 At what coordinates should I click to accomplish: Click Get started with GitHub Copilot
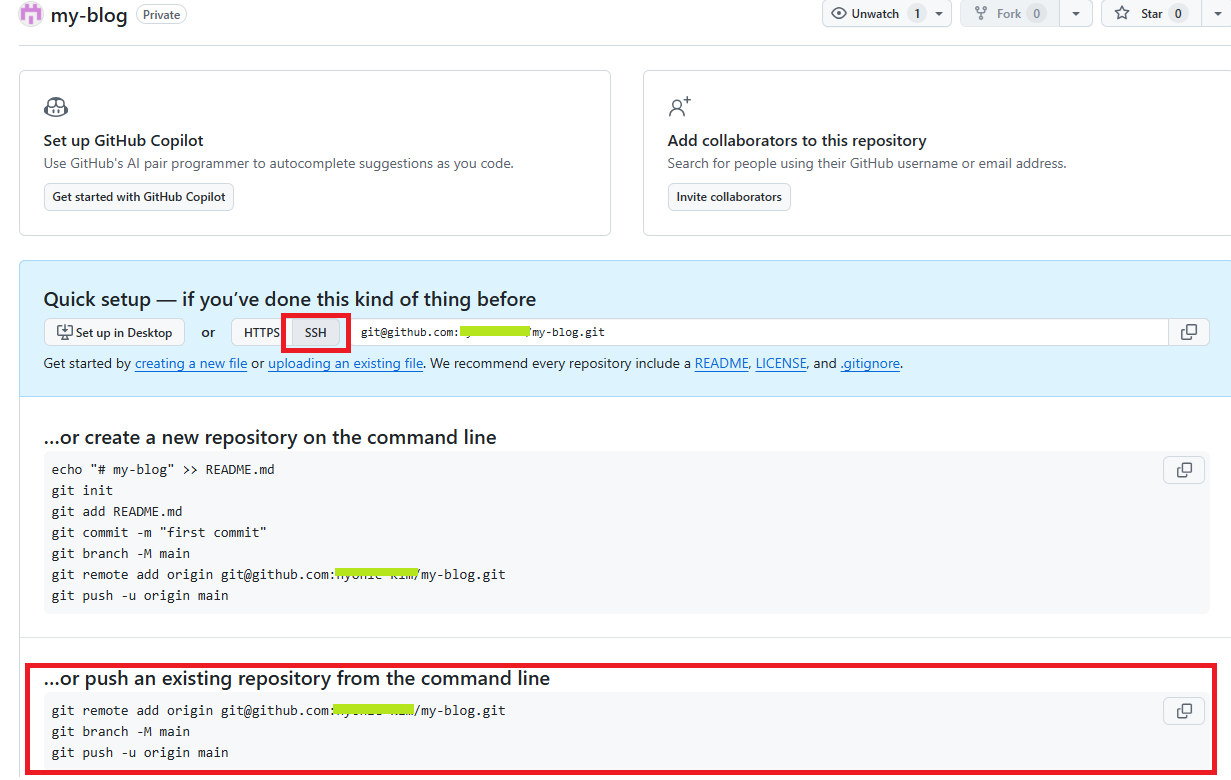pyautogui.click(x=139, y=197)
